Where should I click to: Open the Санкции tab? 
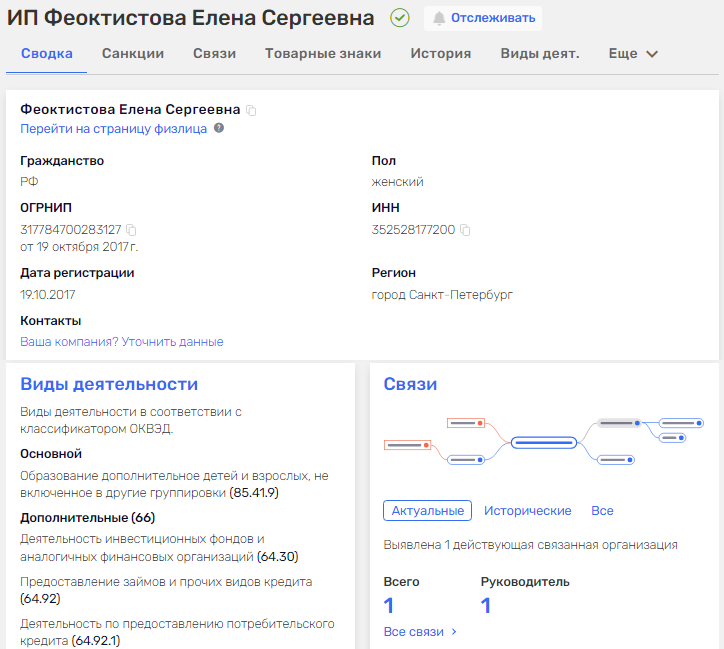click(x=133, y=54)
